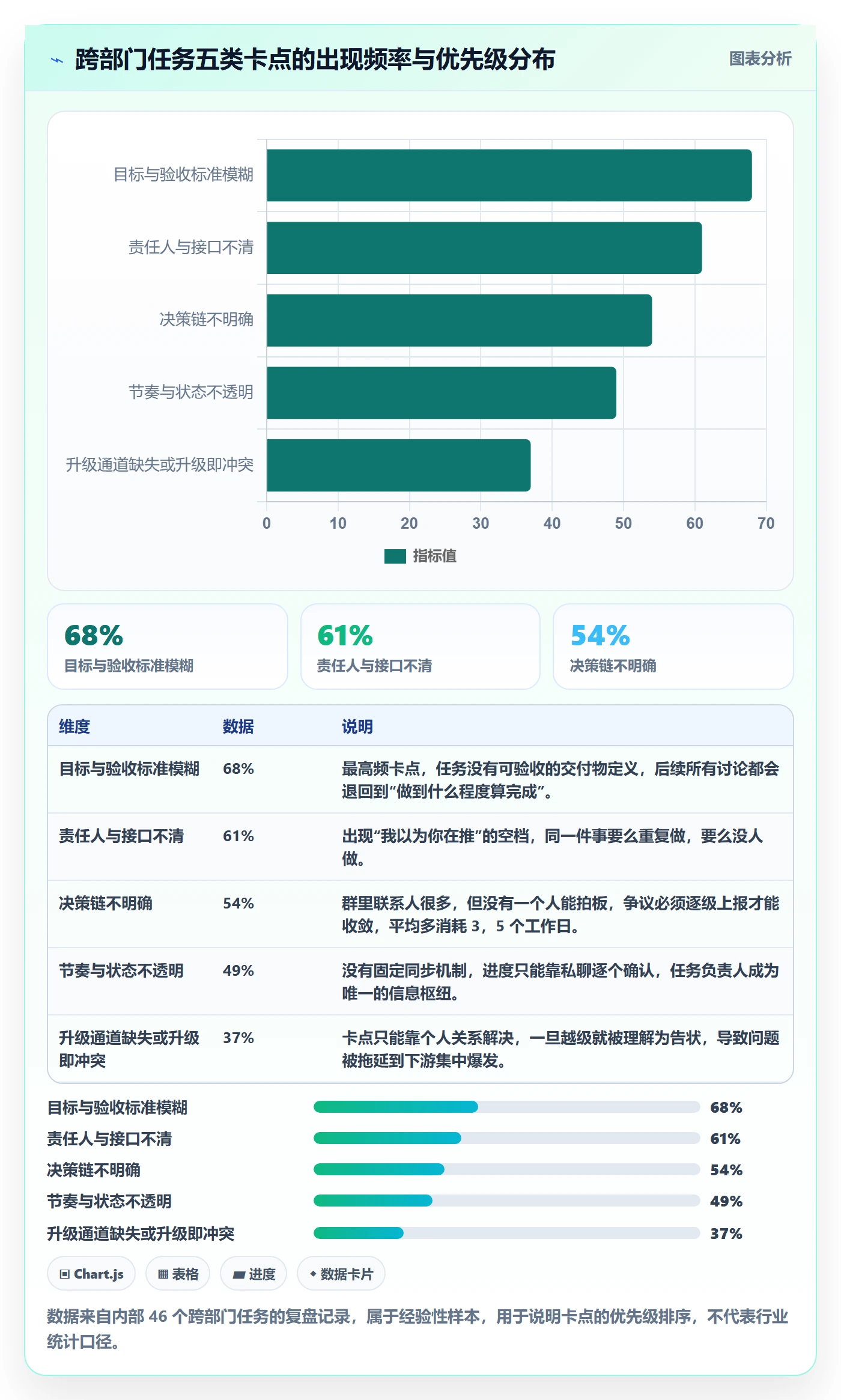841x1400 pixels.
Task: Click the 37% table cell
Action: [238, 1038]
